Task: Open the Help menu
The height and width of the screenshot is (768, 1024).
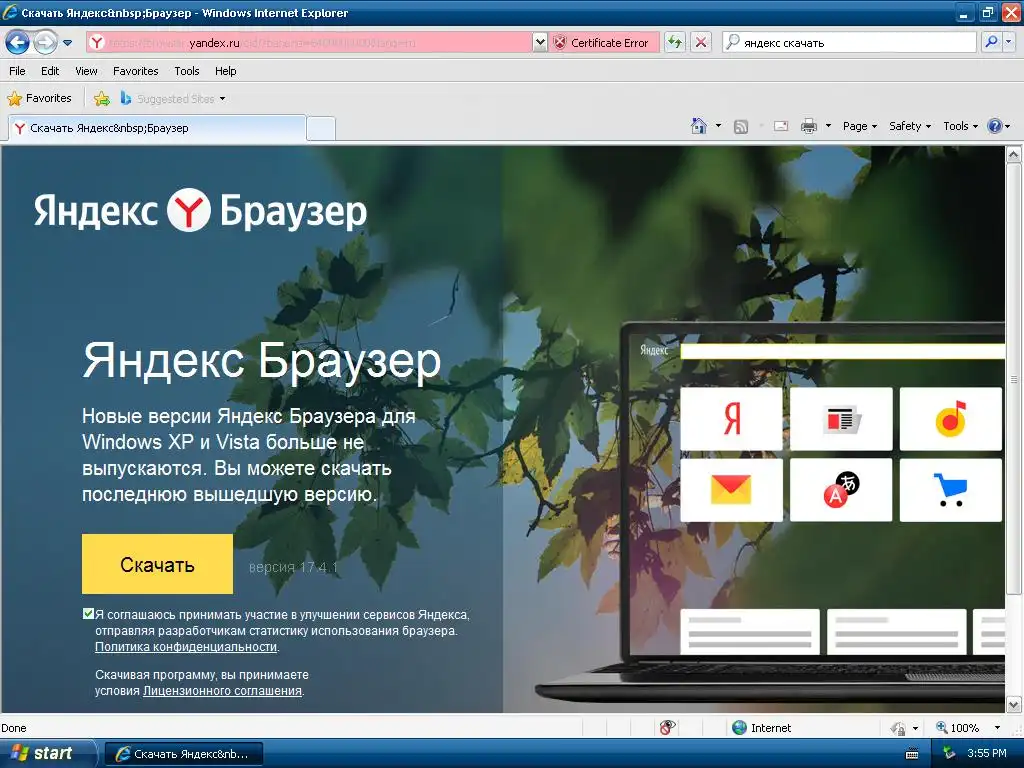Action: pyautogui.click(x=225, y=71)
